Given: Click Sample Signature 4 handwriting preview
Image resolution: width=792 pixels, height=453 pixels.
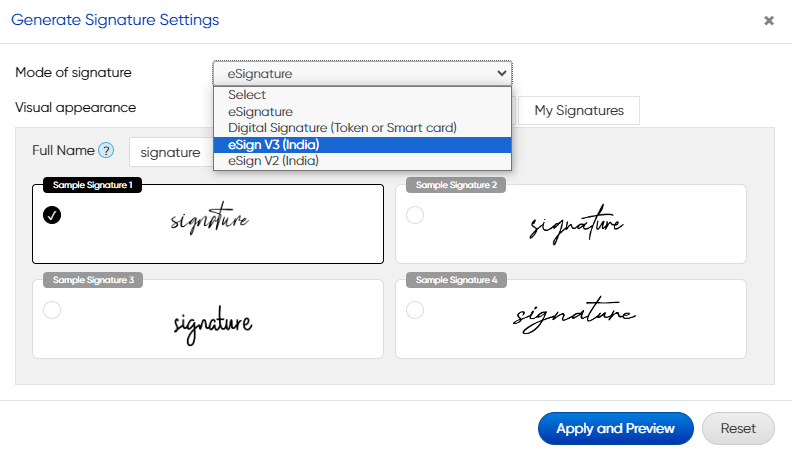Looking at the screenshot, I should 574,317.
